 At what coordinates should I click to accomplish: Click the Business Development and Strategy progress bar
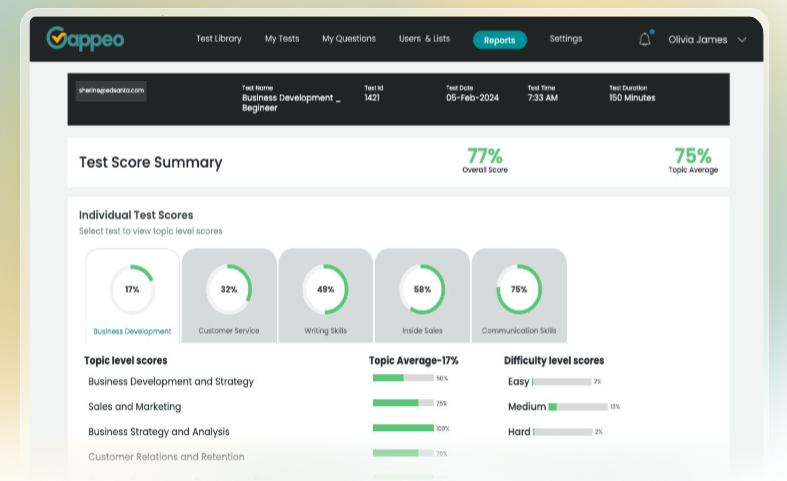pos(402,378)
